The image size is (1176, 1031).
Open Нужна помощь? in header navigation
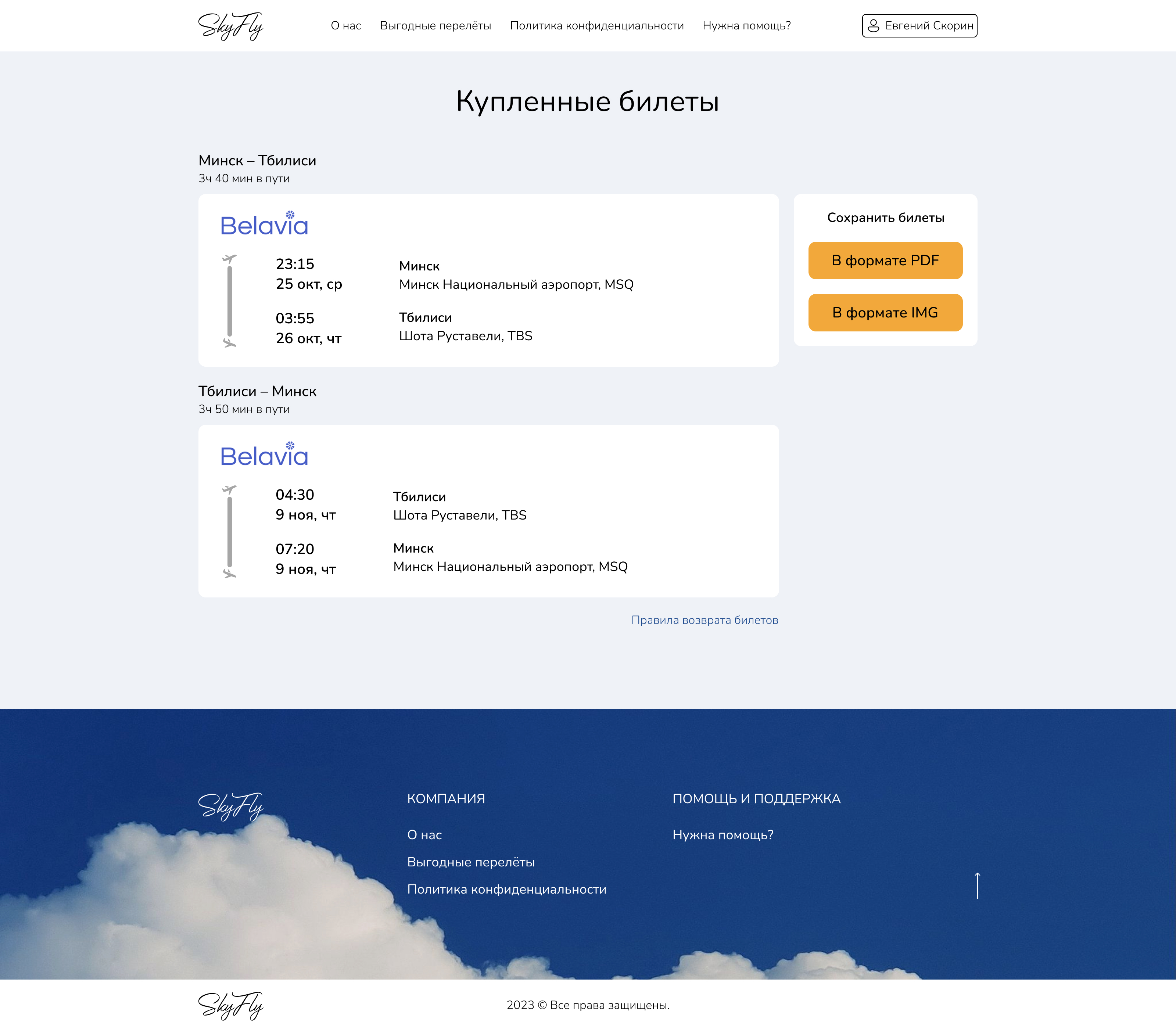pos(746,26)
